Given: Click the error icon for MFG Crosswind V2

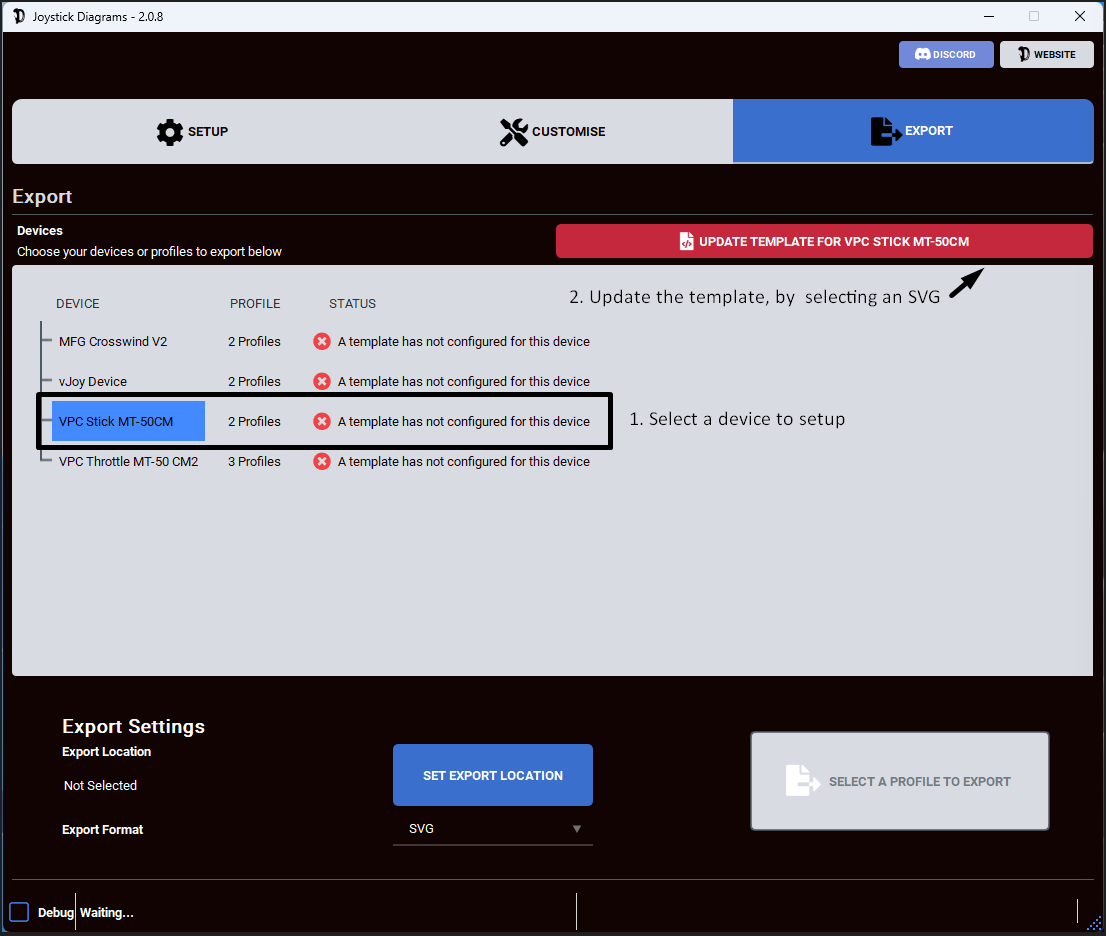Looking at the screenshot, I should (x=322, y=341).
